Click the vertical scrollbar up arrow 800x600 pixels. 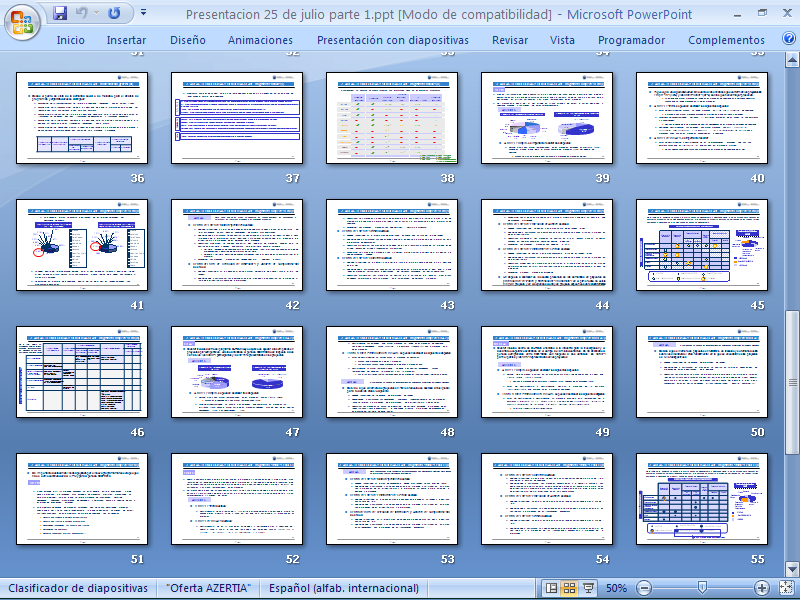[792, 61]
